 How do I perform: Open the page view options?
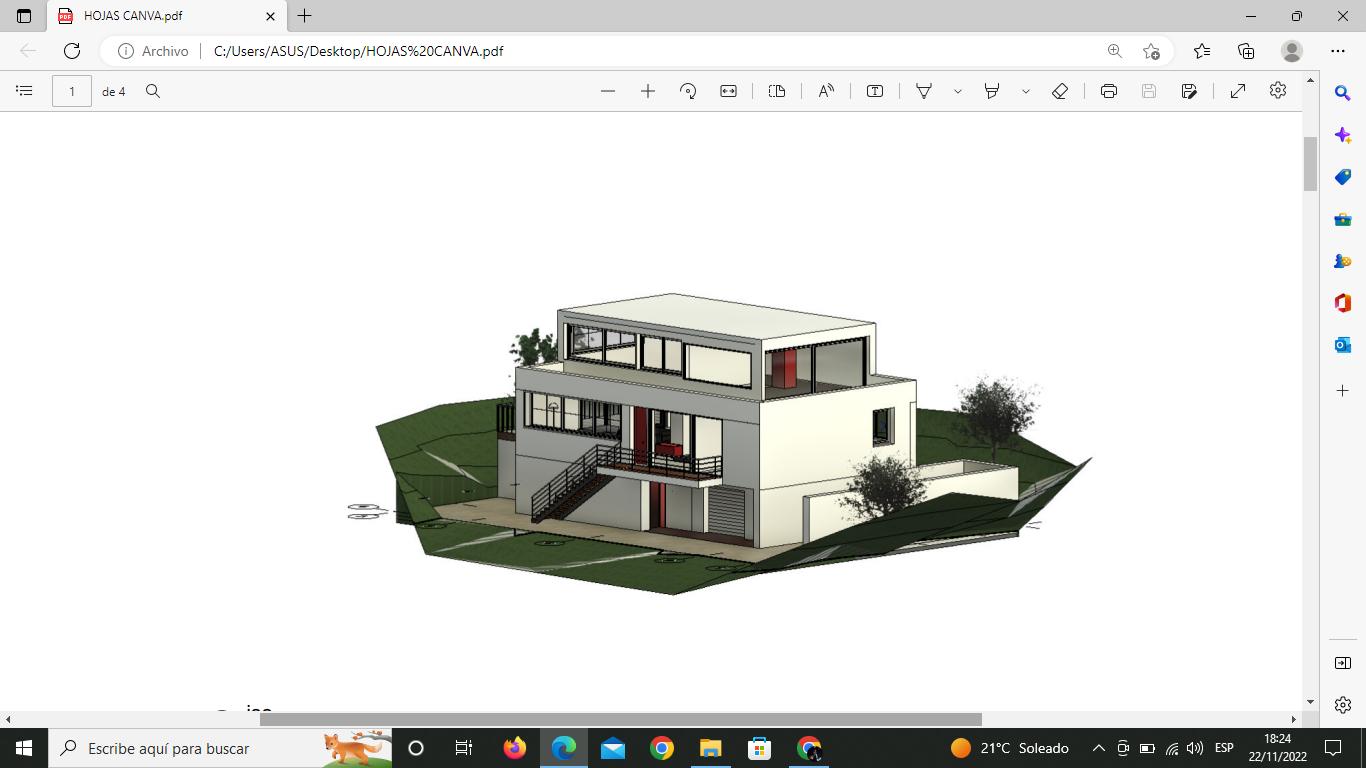(777, 91)
